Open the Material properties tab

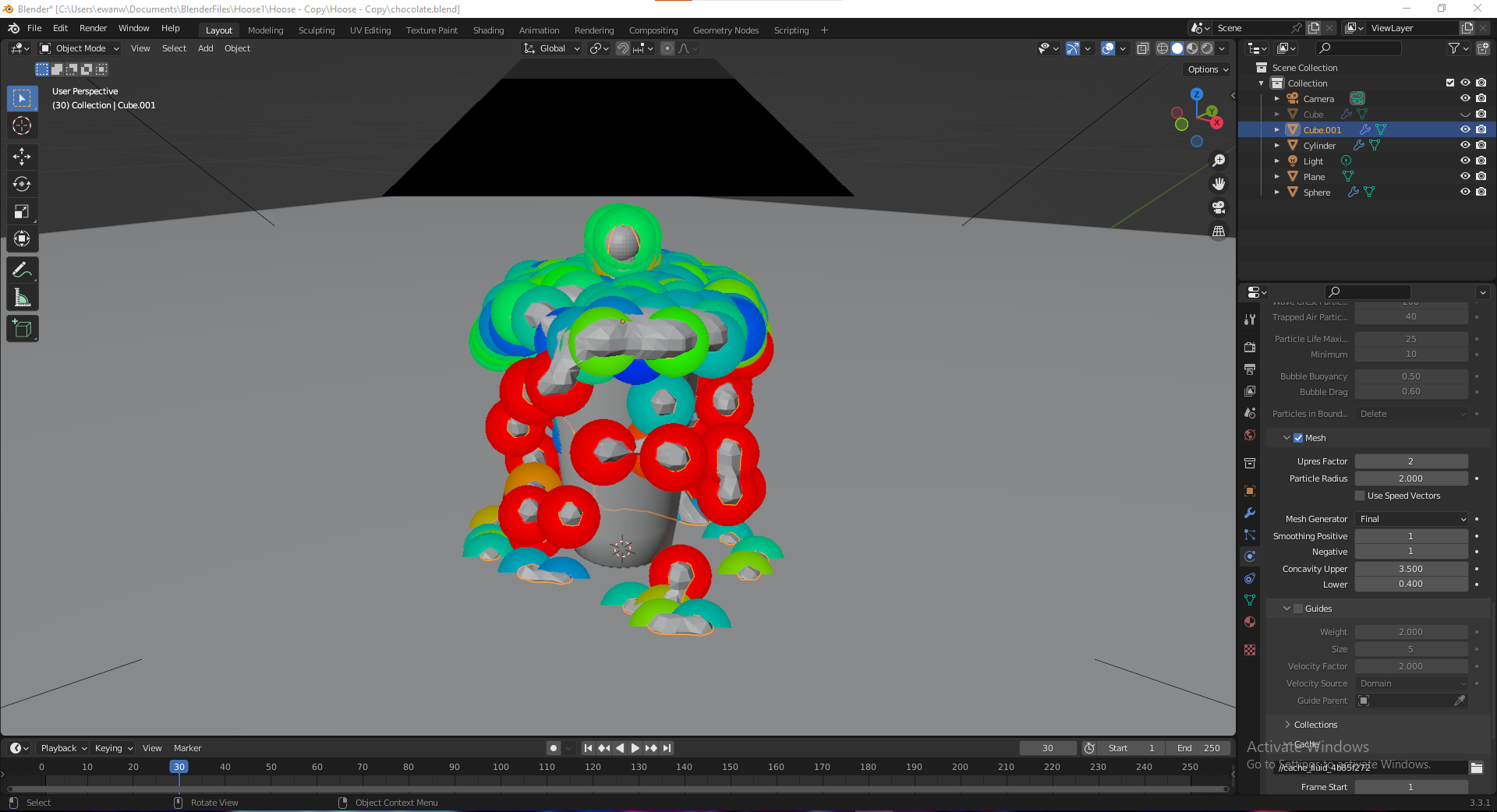pyautogui.click(x=1250, y=622)
